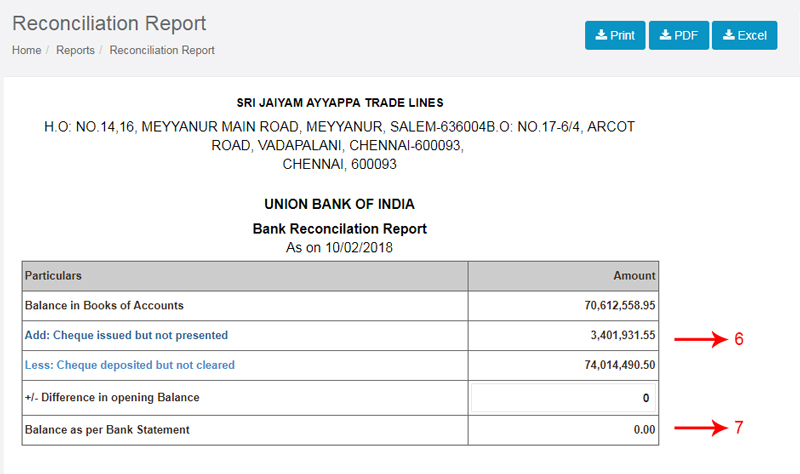Focus the Difference in opening Balance field
The width and height of the screenshot is (800, 474).
pyautogui.click(x=563, y=398)
